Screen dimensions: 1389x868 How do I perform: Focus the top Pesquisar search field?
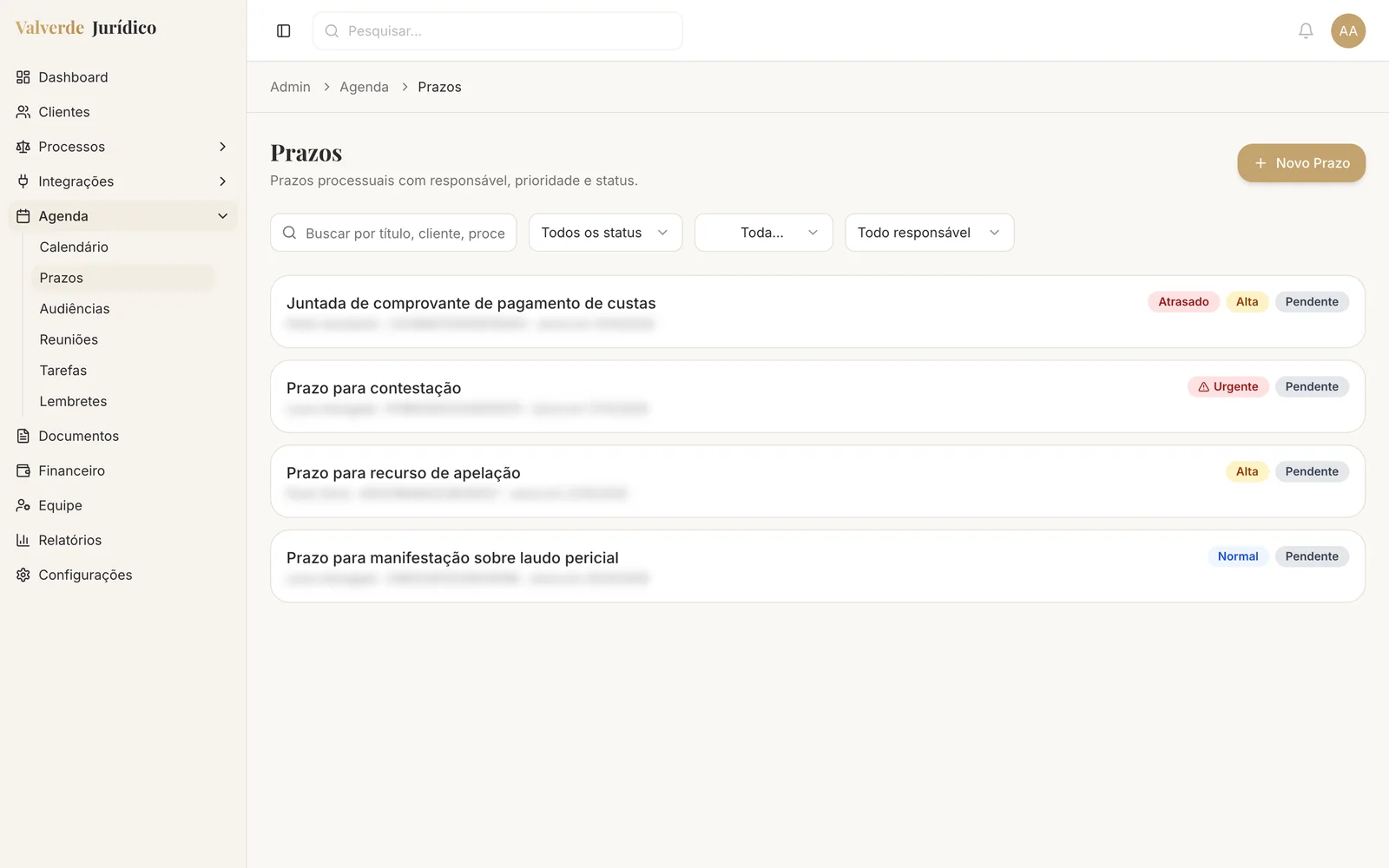[x=497, y=31]
